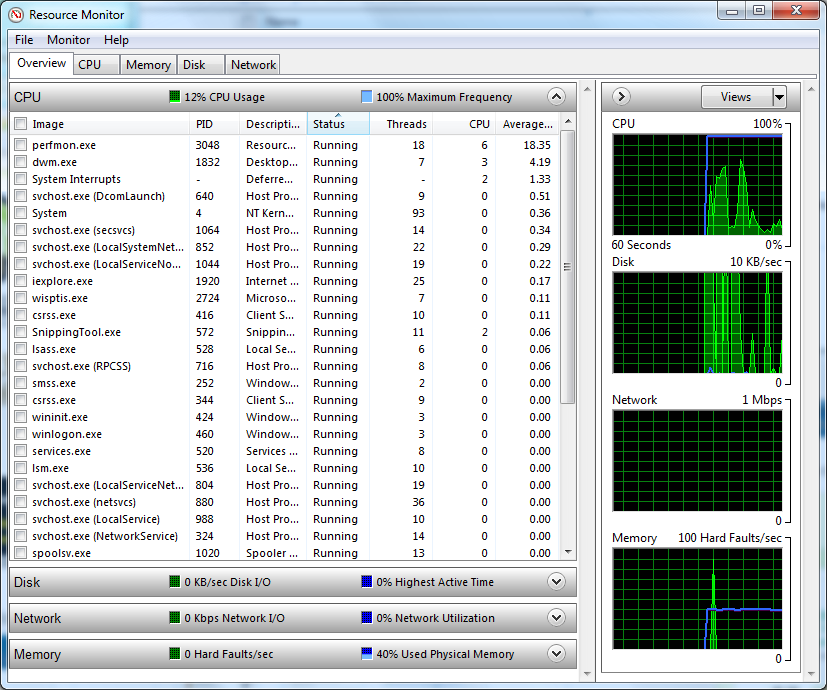Check the iexplore.exe checkbox
Screen dimensions: 827x690
pyautogui.click(x=21, y=281)
